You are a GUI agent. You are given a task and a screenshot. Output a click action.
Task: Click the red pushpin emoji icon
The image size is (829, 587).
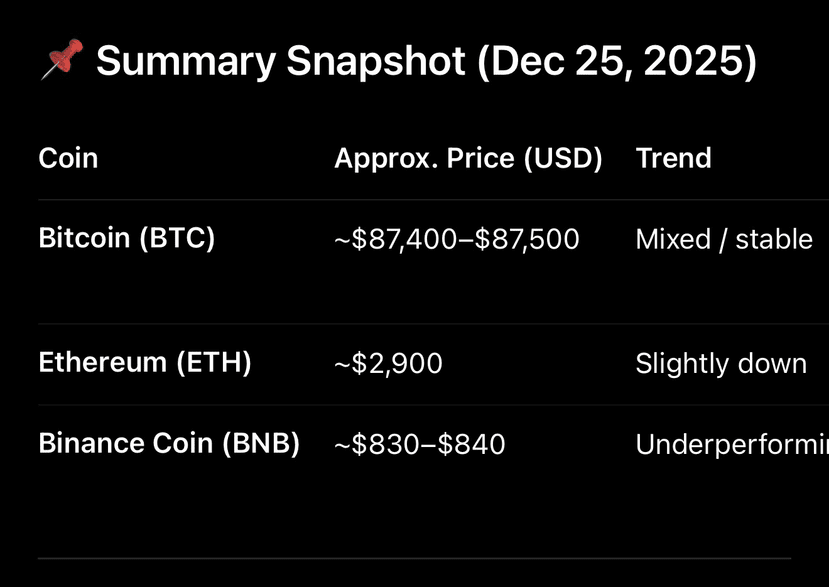coord(60,62)
